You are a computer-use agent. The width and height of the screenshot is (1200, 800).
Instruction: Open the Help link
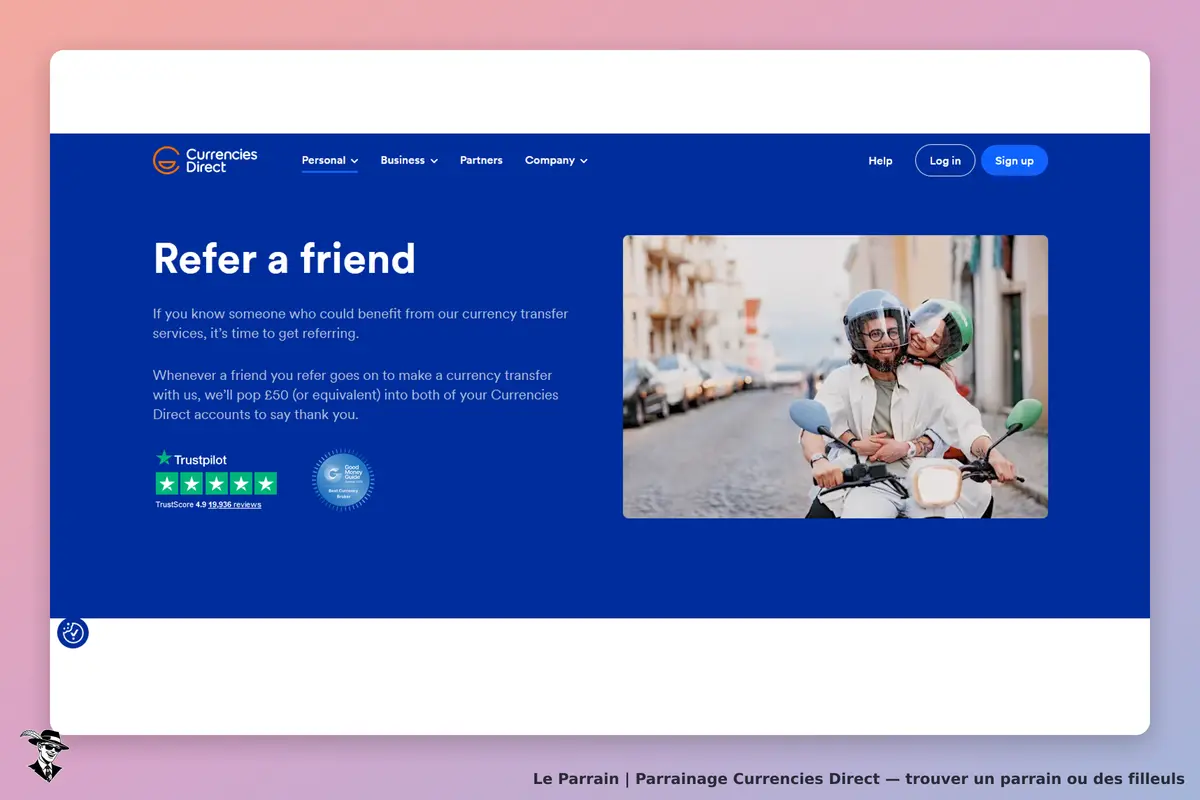coord(880,161)
